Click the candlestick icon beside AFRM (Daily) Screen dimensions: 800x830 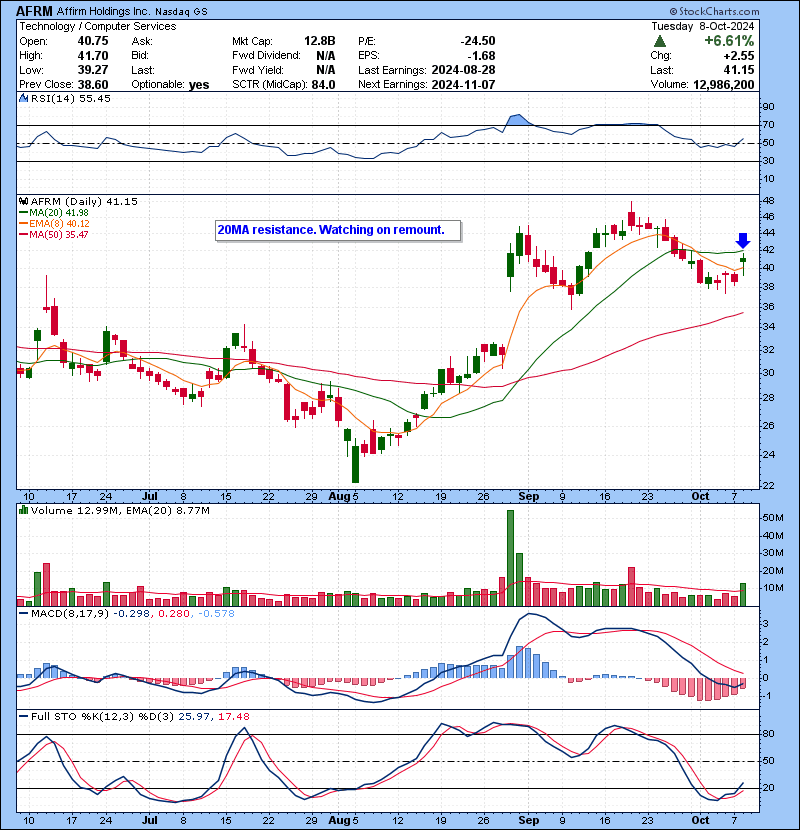pyautogui.click(x=24, y=201)
